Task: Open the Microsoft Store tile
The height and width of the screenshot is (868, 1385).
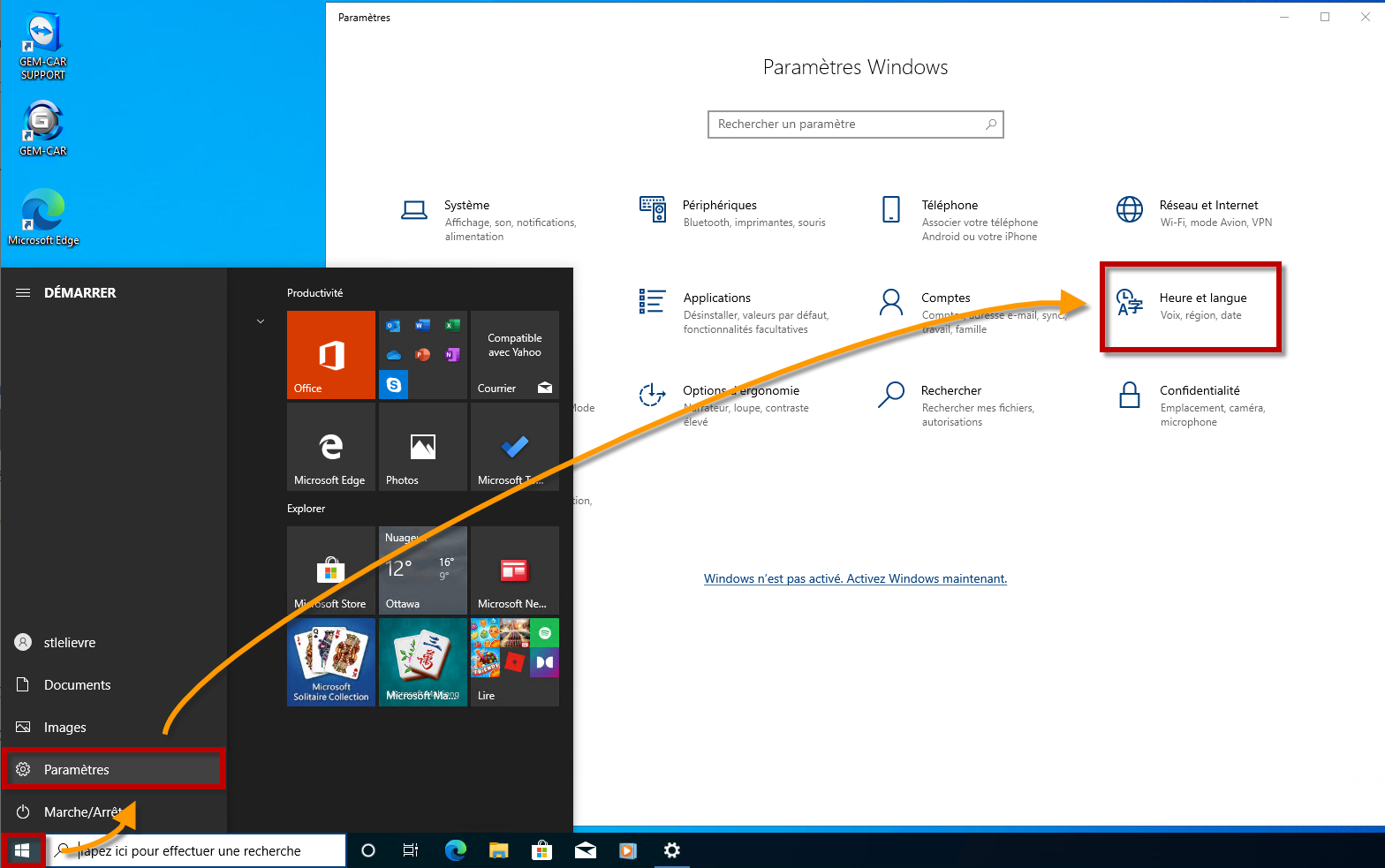Action: click(331, 570)
